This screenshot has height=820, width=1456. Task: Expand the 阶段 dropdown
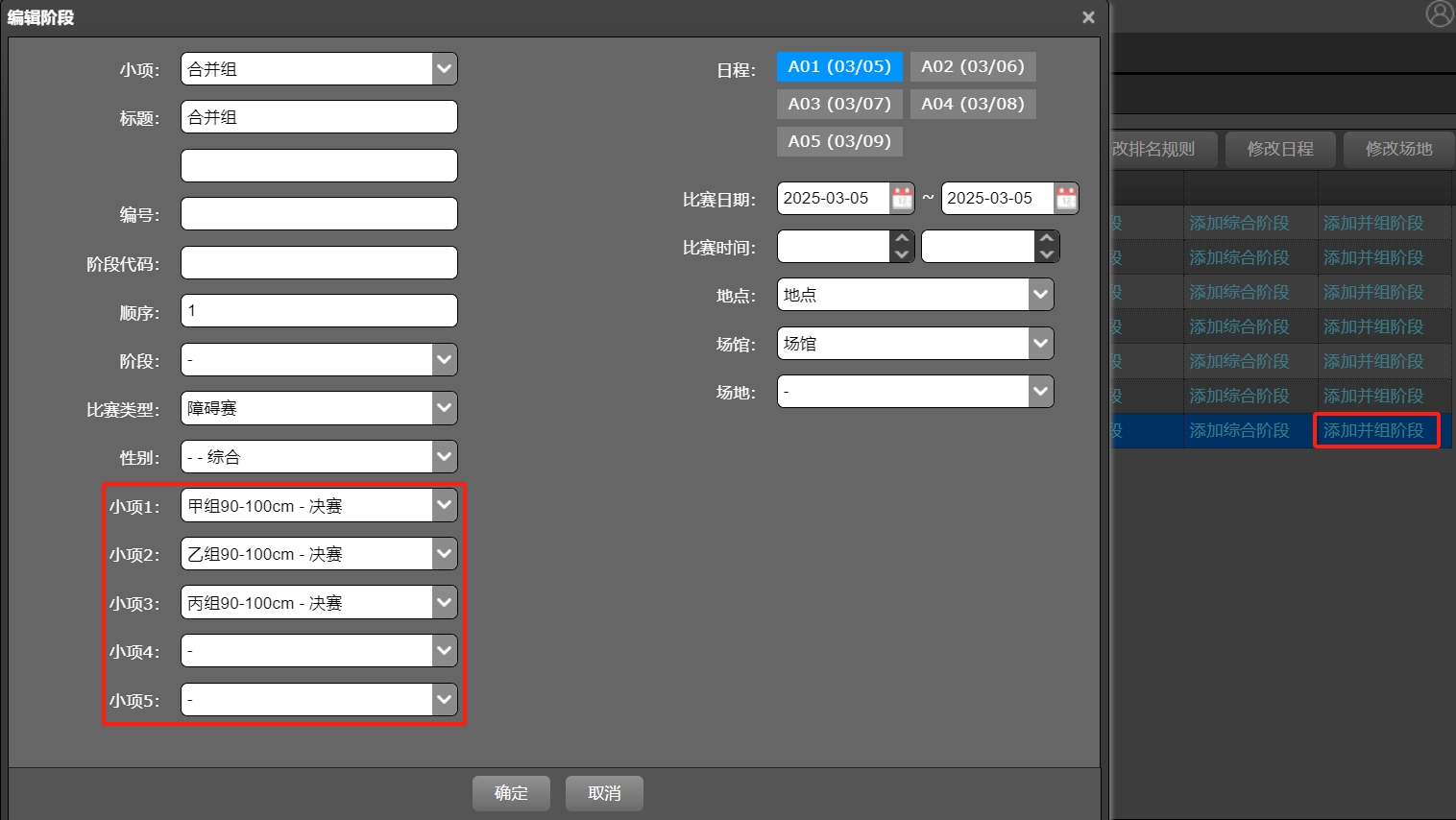pyautogui.click(x=443, y=359)
